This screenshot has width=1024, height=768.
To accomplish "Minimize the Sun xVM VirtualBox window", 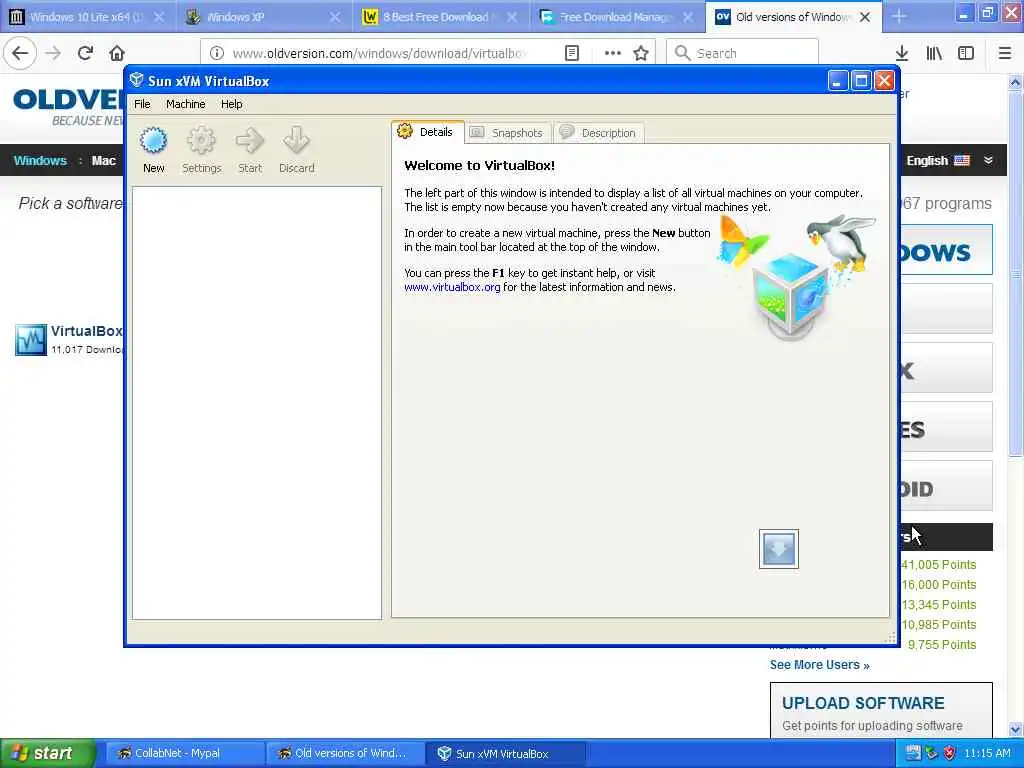I will [x=838, y=80].
